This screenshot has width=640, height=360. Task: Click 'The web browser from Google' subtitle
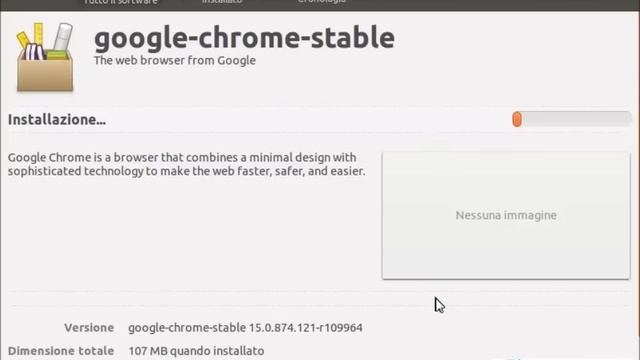point(175,60)
